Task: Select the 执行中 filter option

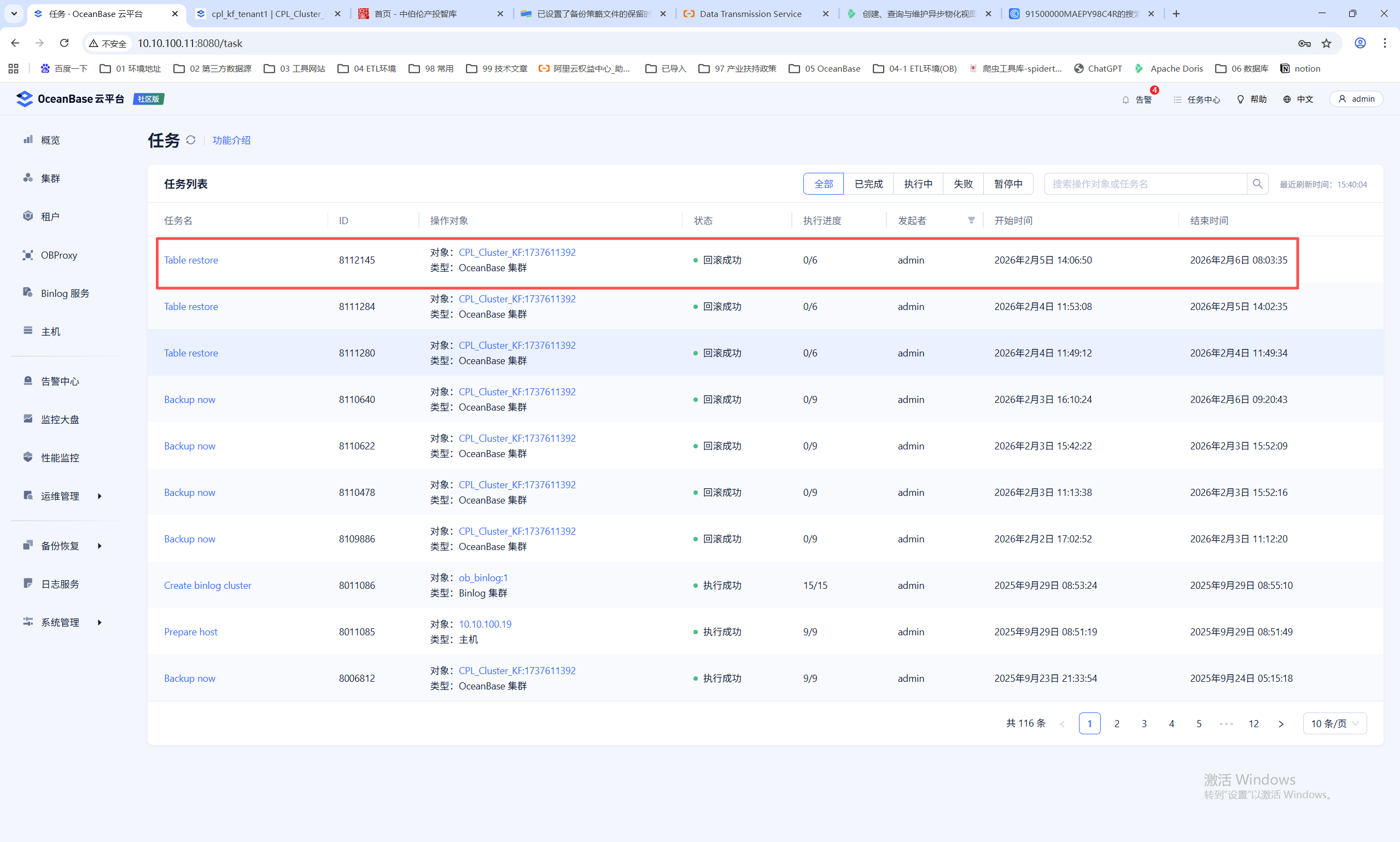Action: 918,184
